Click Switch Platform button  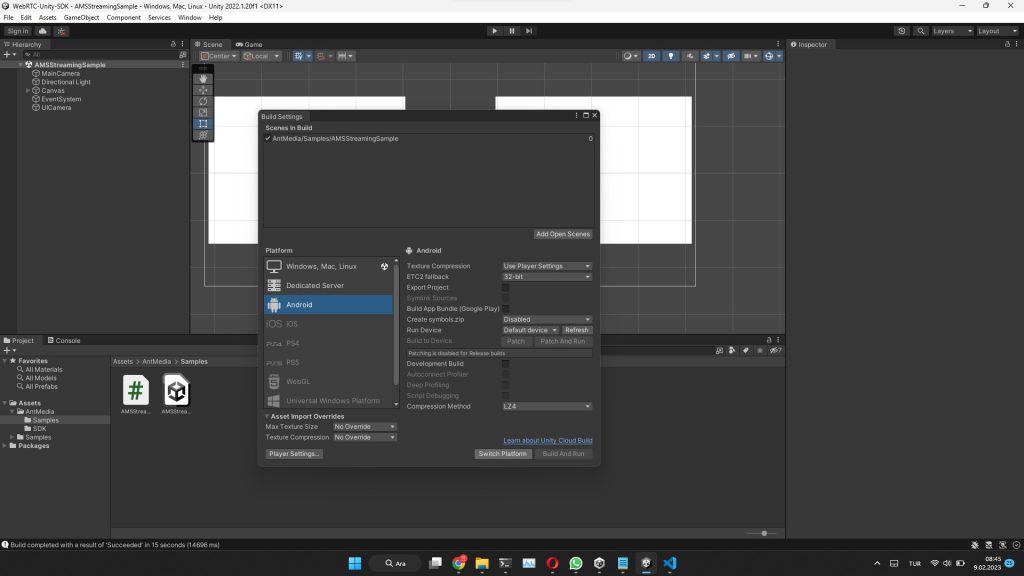(502, 454)
